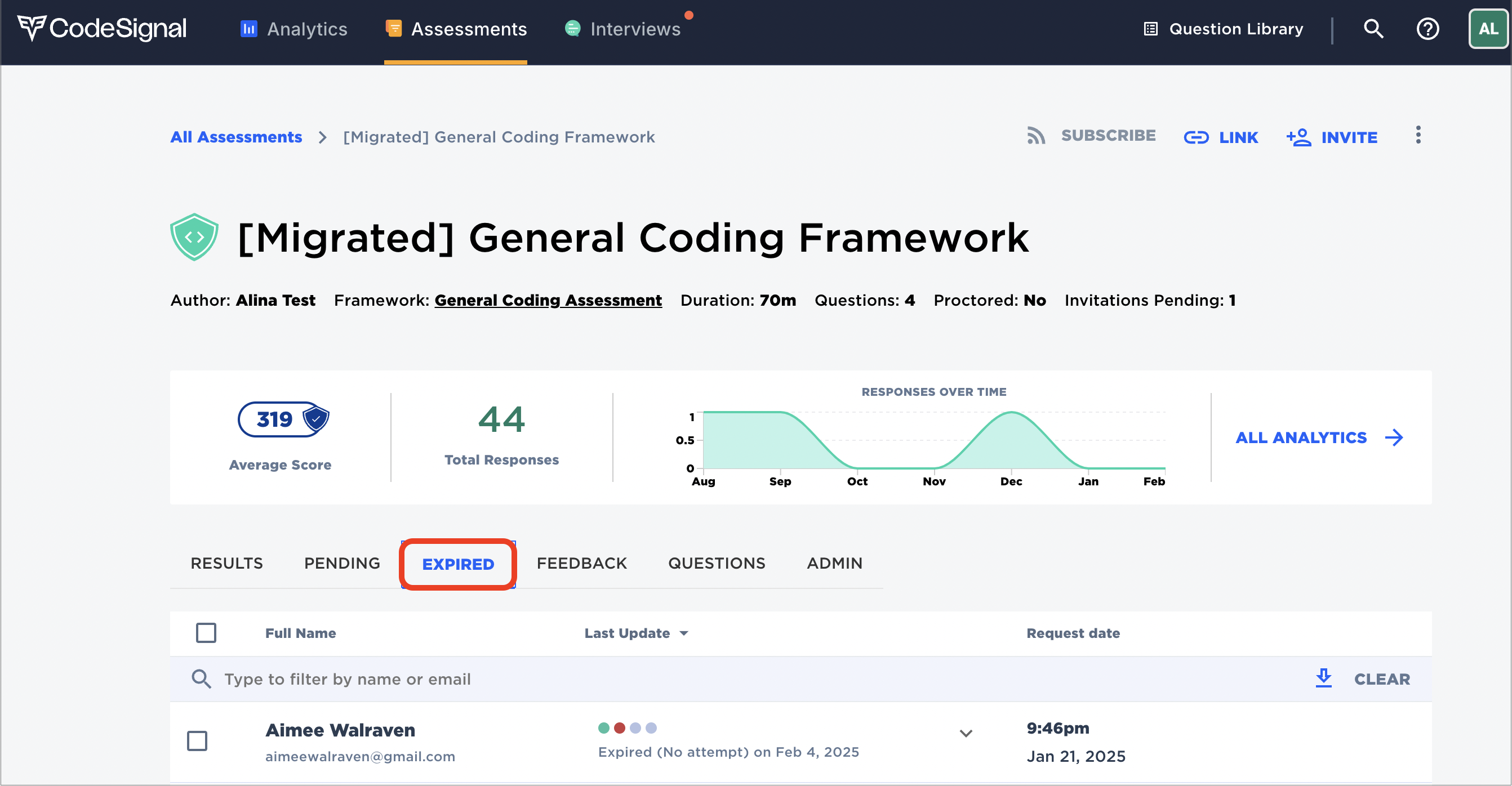Click the orange Assessments icon
The height and width of the screenshot is (786, 1512).
point(394,28)
